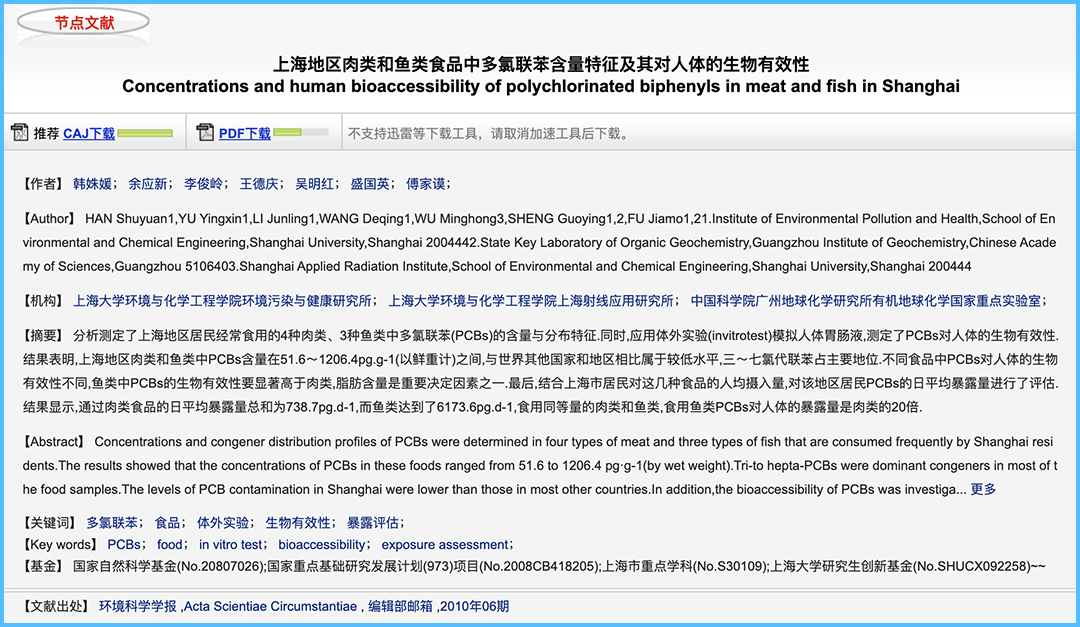Click the 【Abstract】 label

click(53, 442)
